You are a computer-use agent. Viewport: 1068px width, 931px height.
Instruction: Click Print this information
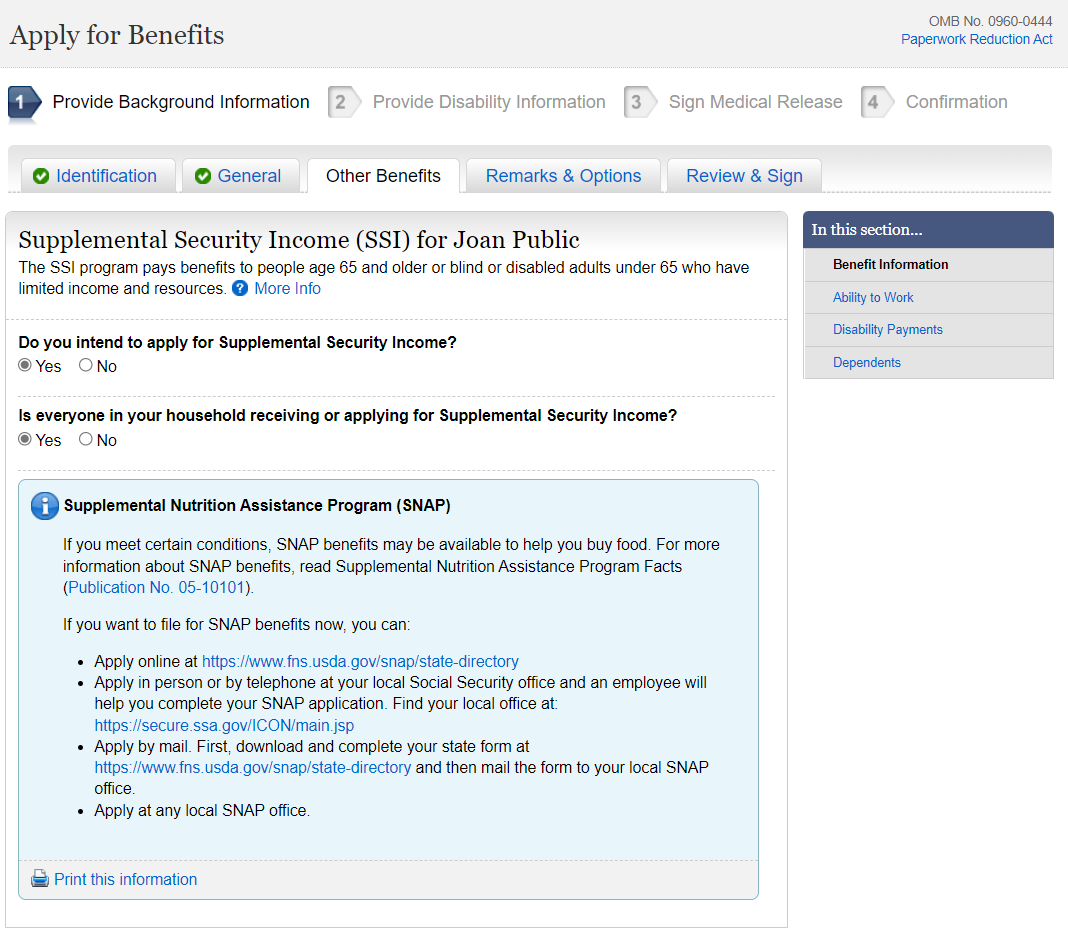coord(125,879)
